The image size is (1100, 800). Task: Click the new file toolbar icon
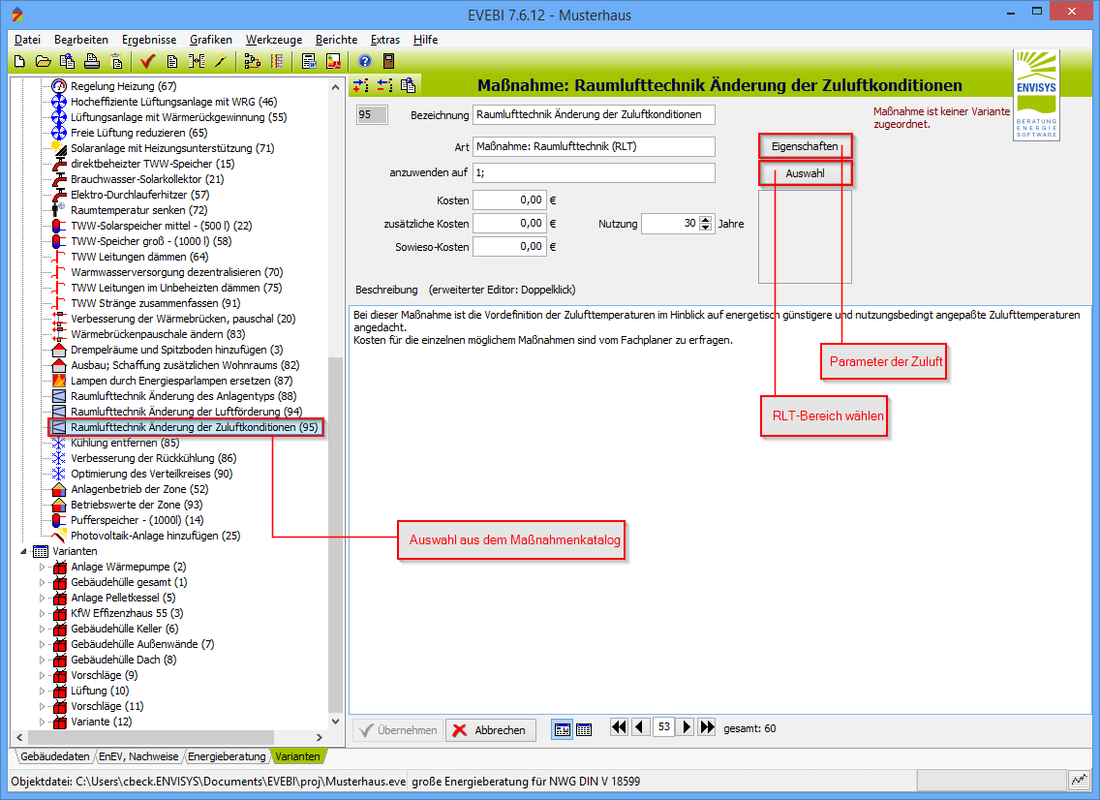[x=19, y=61]
